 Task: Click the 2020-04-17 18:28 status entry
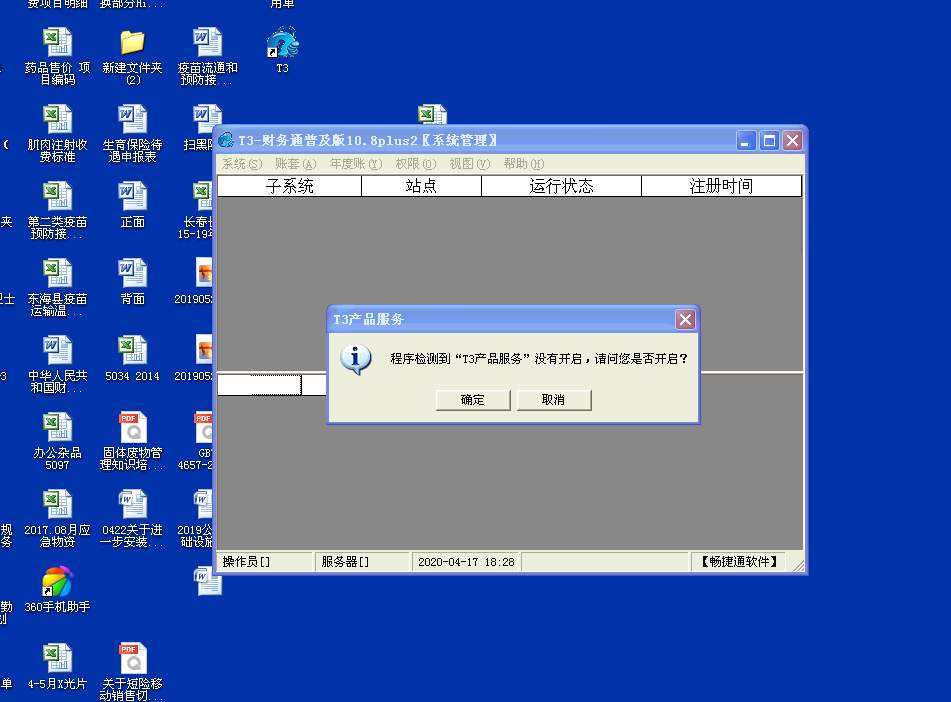pyautogui.click(x=466, y=562)
